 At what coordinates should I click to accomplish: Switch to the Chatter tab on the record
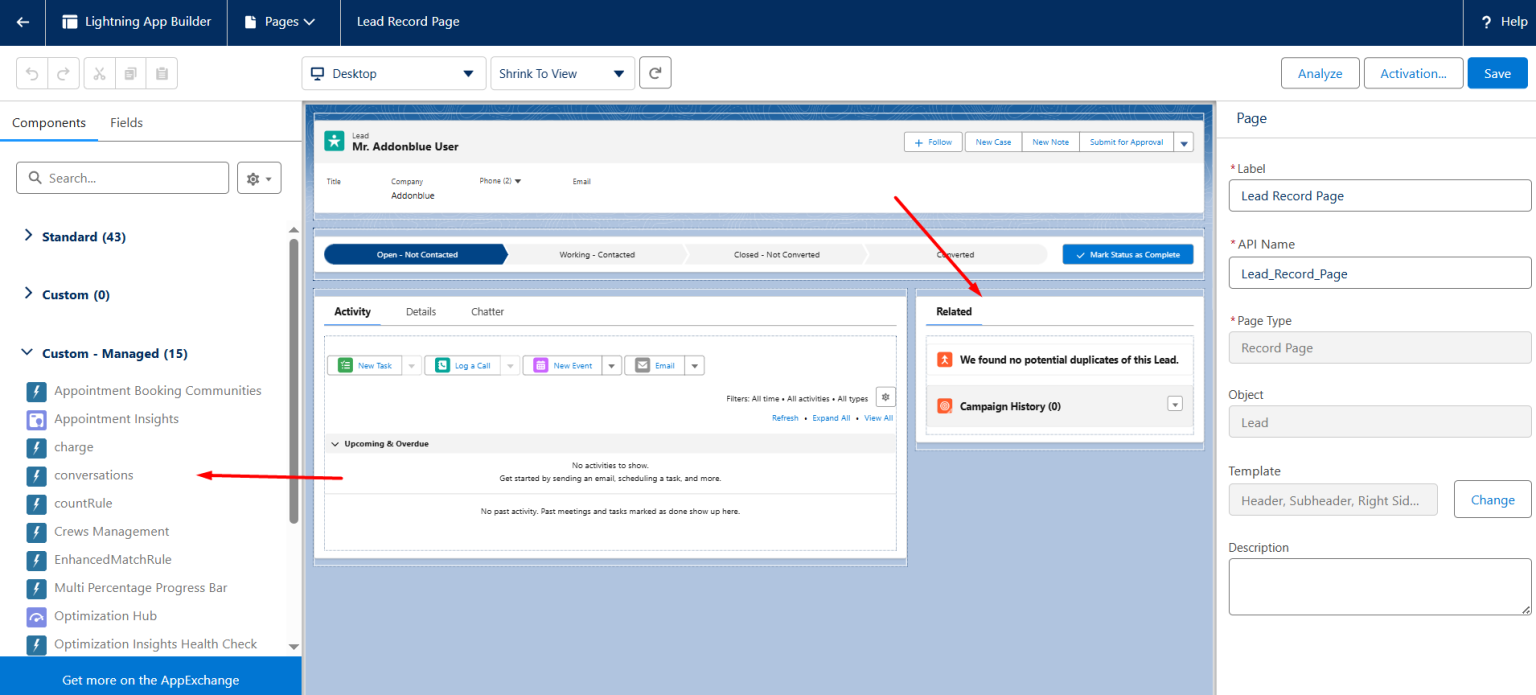[487, 311]
